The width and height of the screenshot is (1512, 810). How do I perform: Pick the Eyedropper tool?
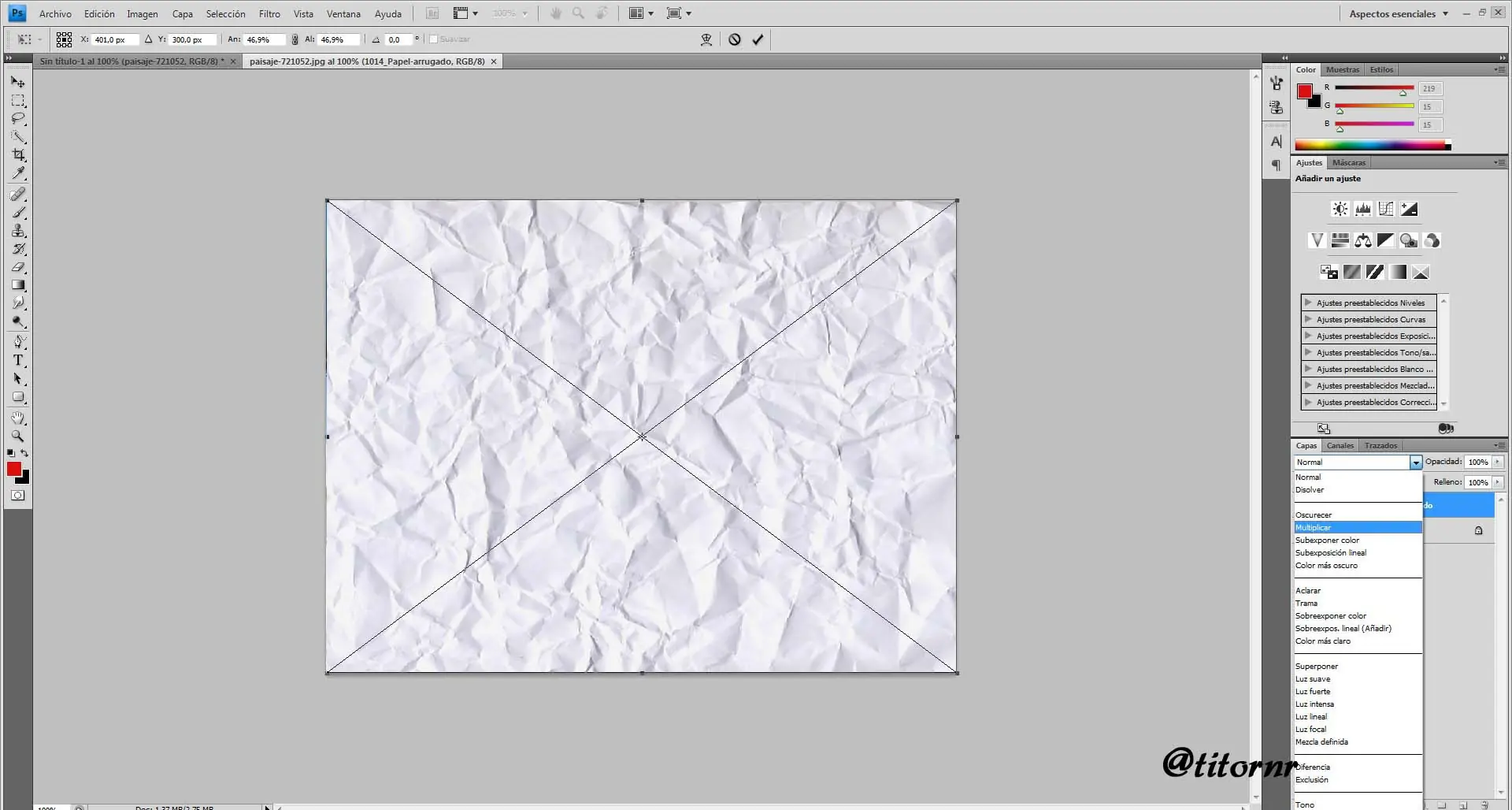click(18, 173)
